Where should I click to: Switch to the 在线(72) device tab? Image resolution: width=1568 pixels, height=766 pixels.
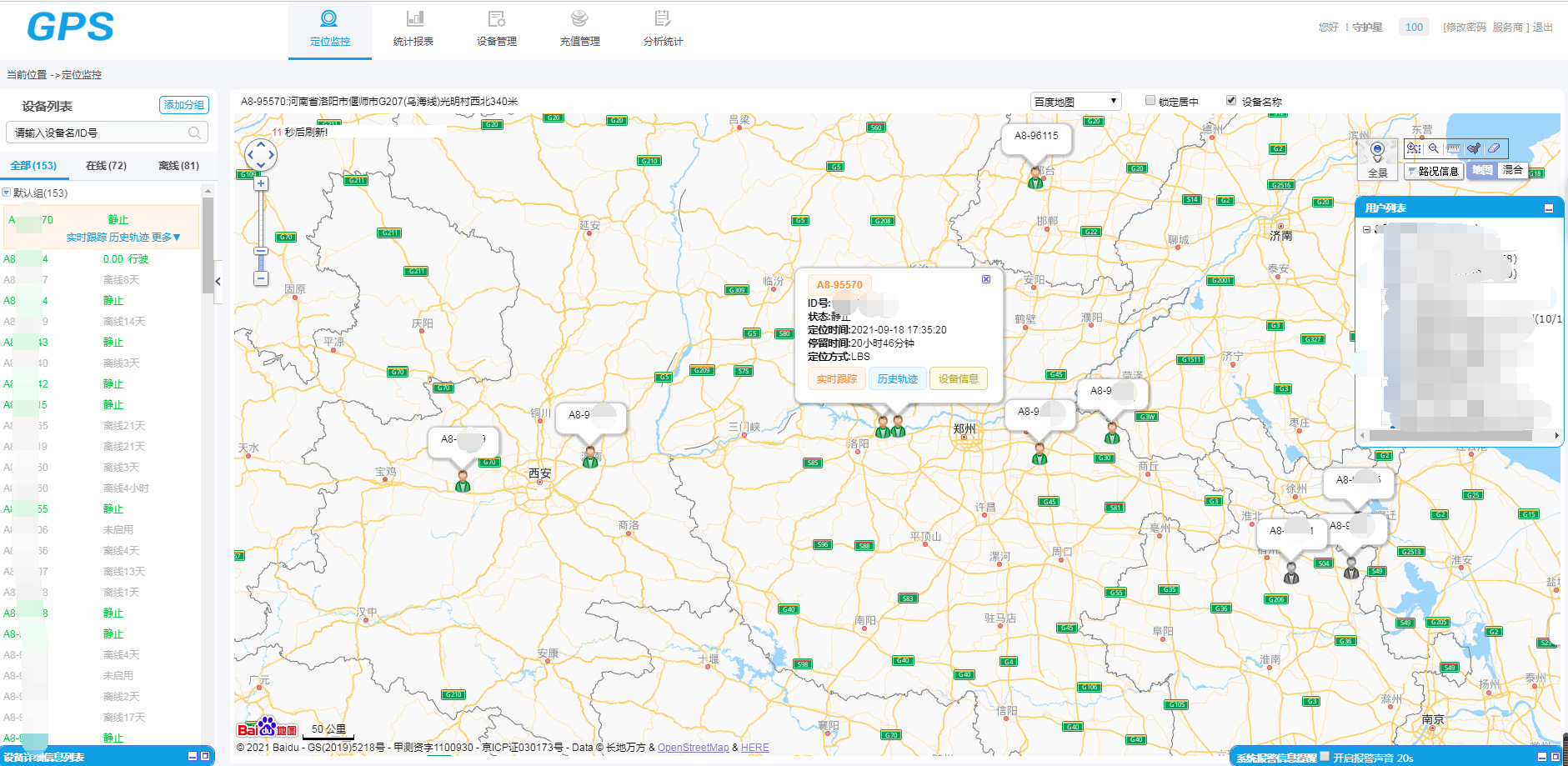tap(106, 166)
